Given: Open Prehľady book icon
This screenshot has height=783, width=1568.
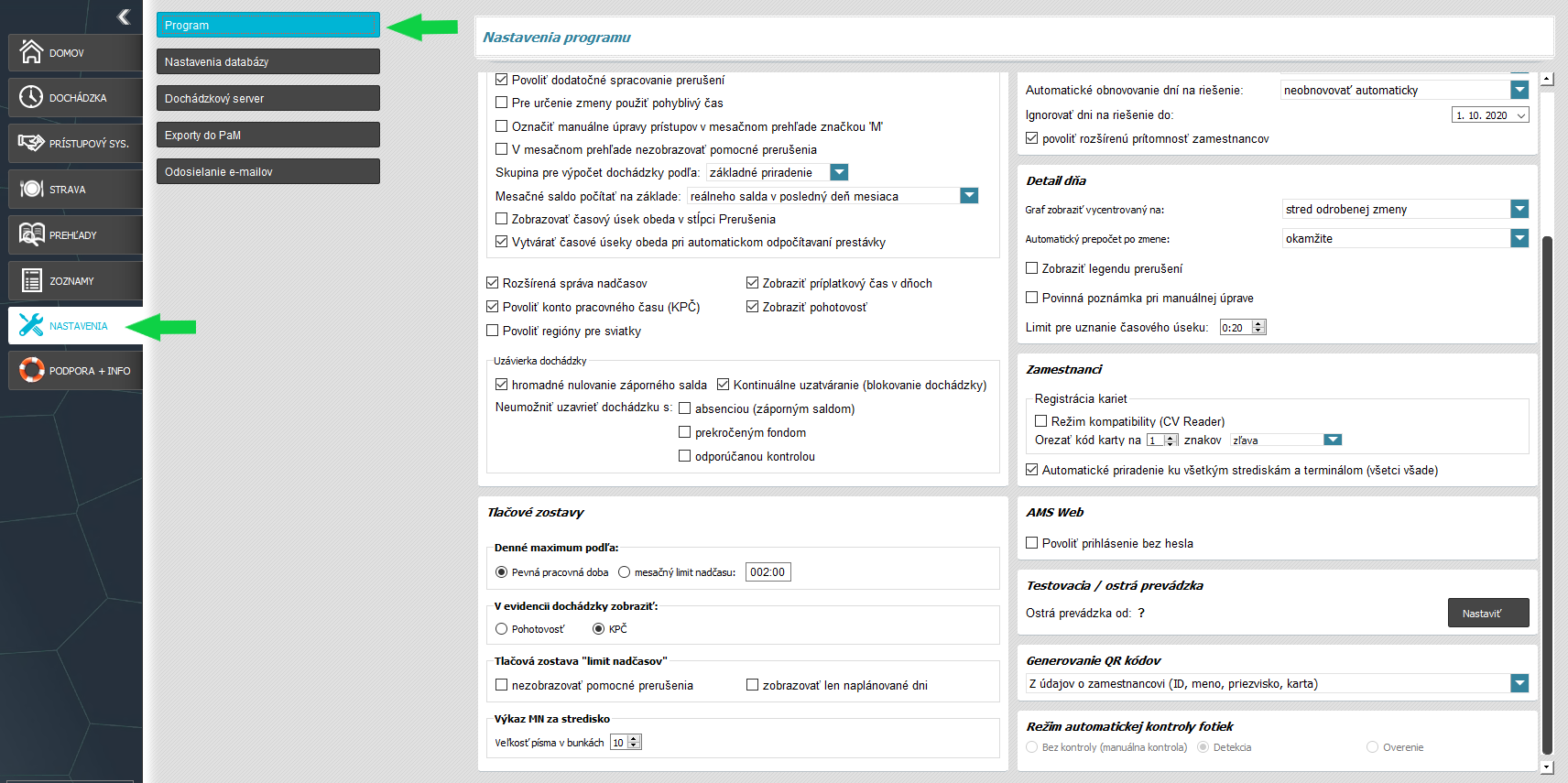Looking at the screenshot, I should [x=31, y=234].
